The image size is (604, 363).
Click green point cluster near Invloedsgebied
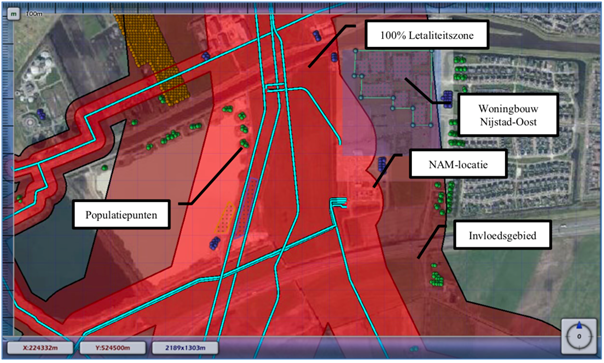coord(436,277)
